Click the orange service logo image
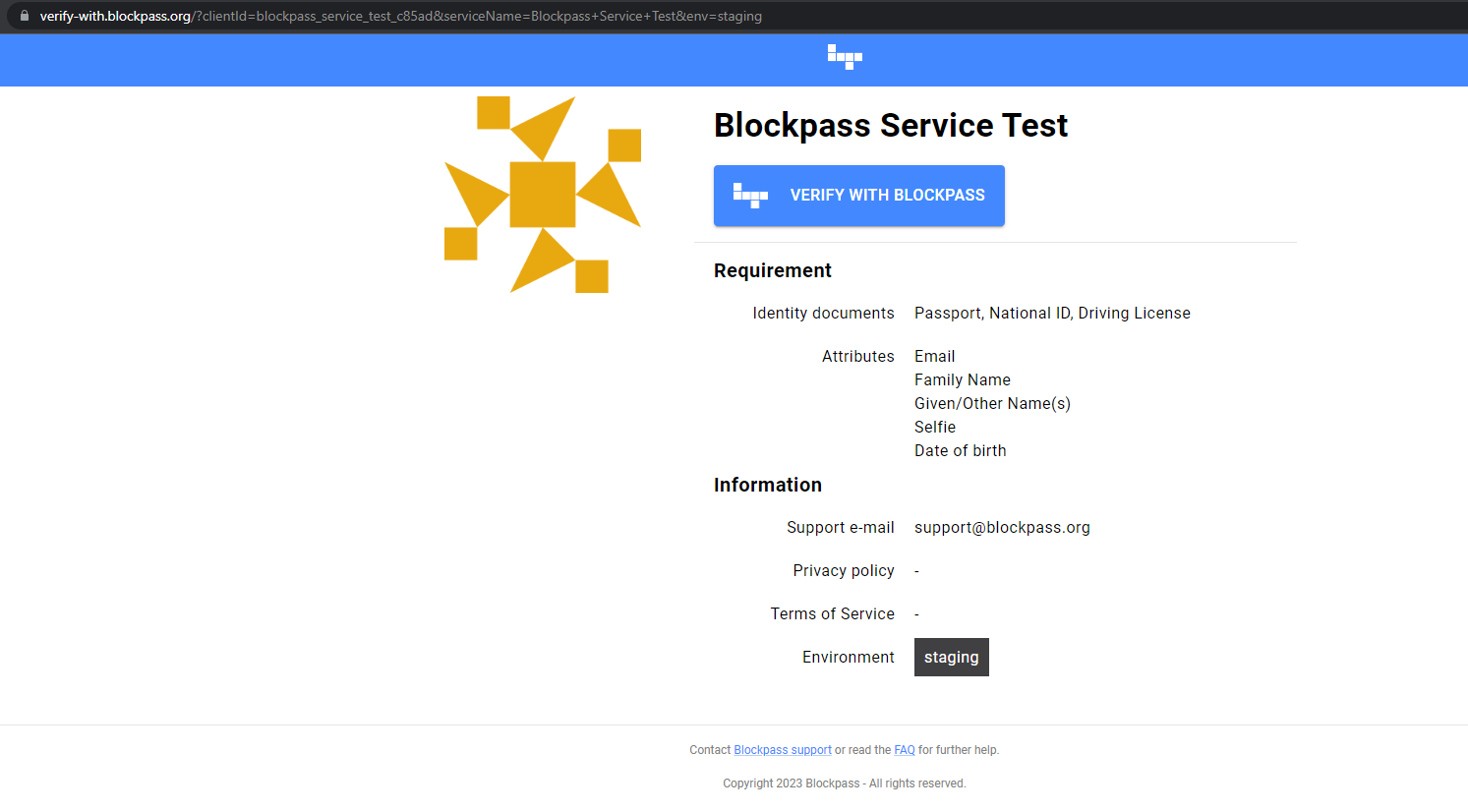 coord(543,195)
